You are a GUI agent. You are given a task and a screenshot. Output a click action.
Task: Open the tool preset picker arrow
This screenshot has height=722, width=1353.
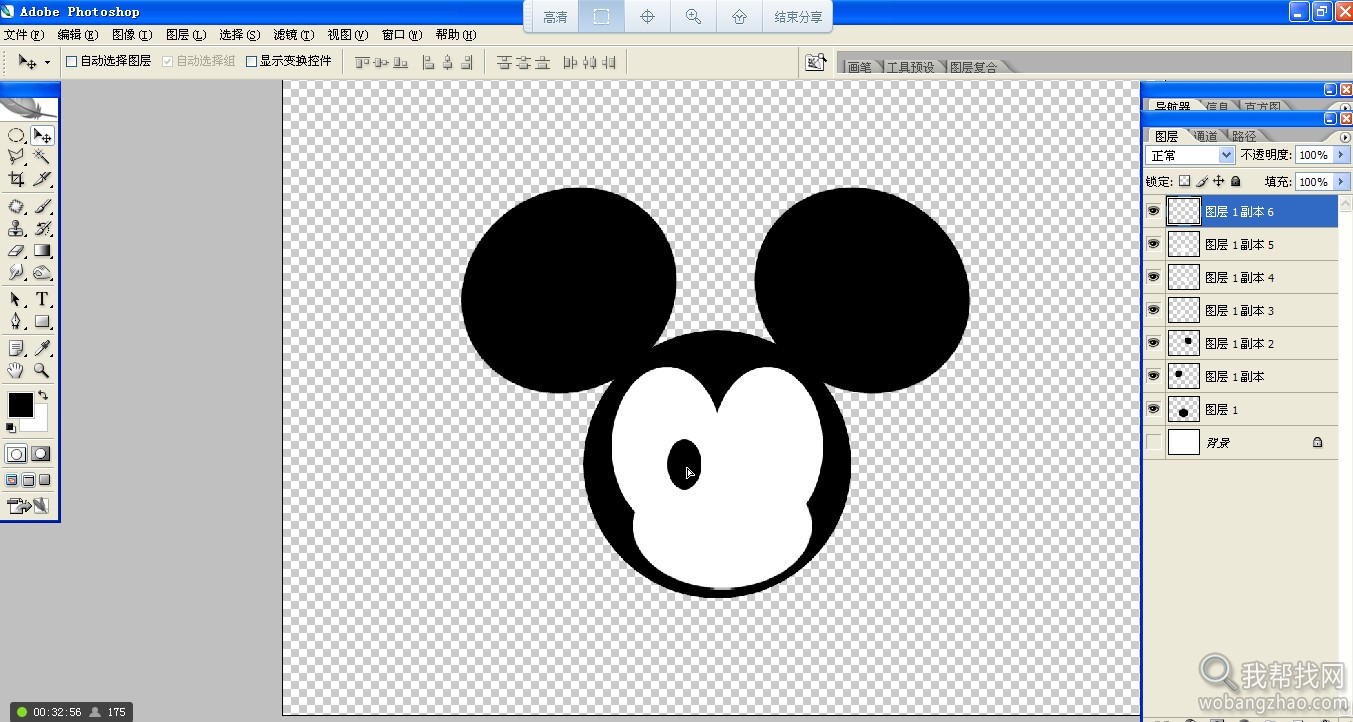click(47, 62)
